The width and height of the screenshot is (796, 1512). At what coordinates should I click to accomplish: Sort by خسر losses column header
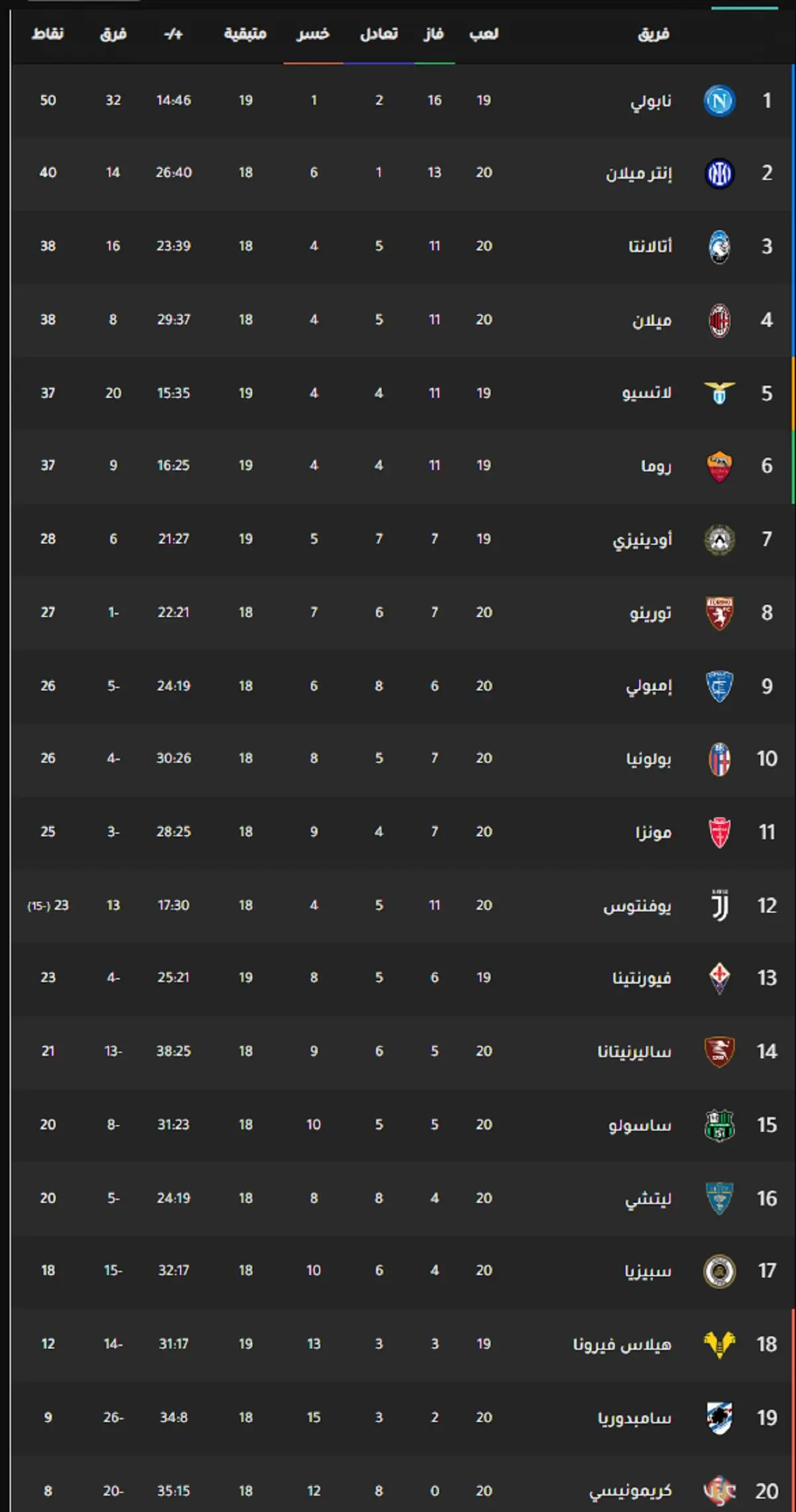313,34
